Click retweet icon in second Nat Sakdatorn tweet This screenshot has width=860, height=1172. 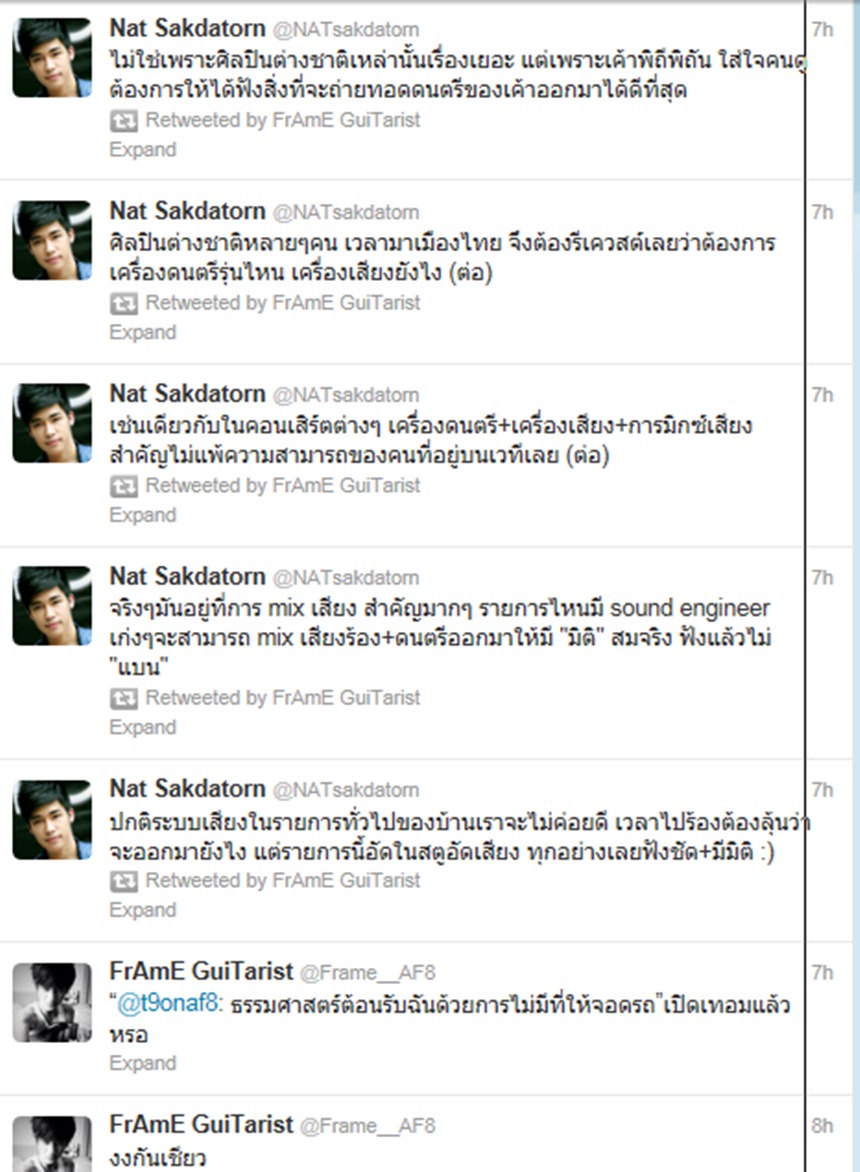coord(124,303)
